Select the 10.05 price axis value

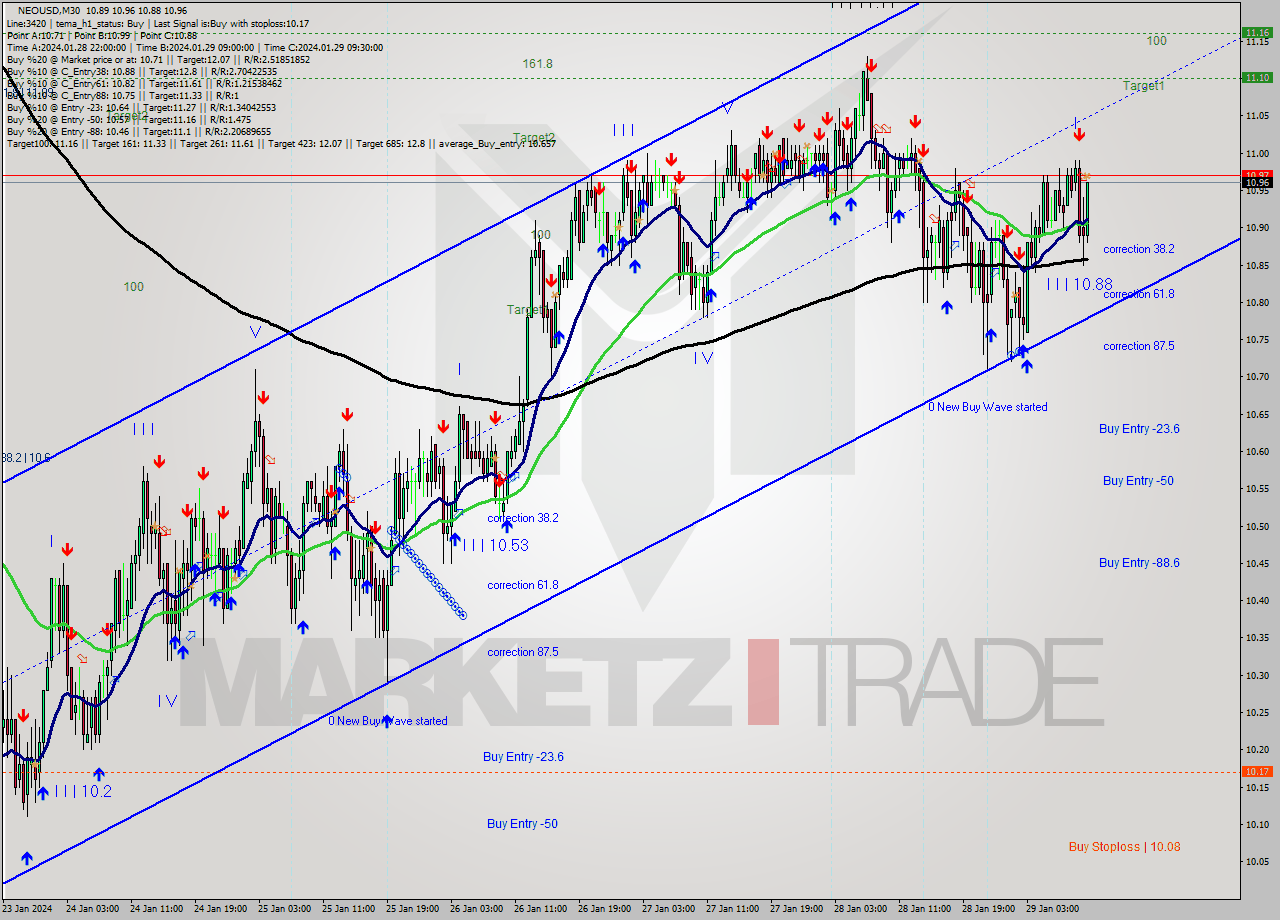click(x=1257, y=861)
